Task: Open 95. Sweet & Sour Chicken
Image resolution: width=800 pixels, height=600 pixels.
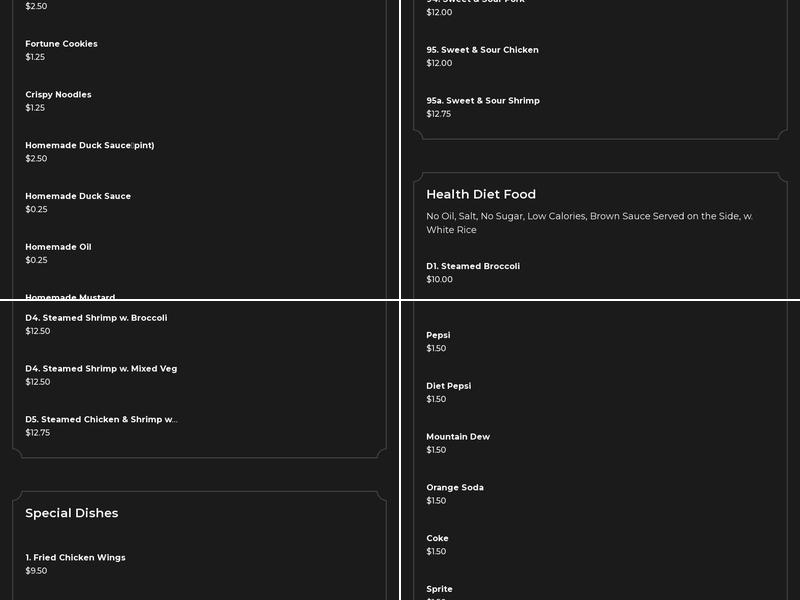Action: (x=482, y=50)
